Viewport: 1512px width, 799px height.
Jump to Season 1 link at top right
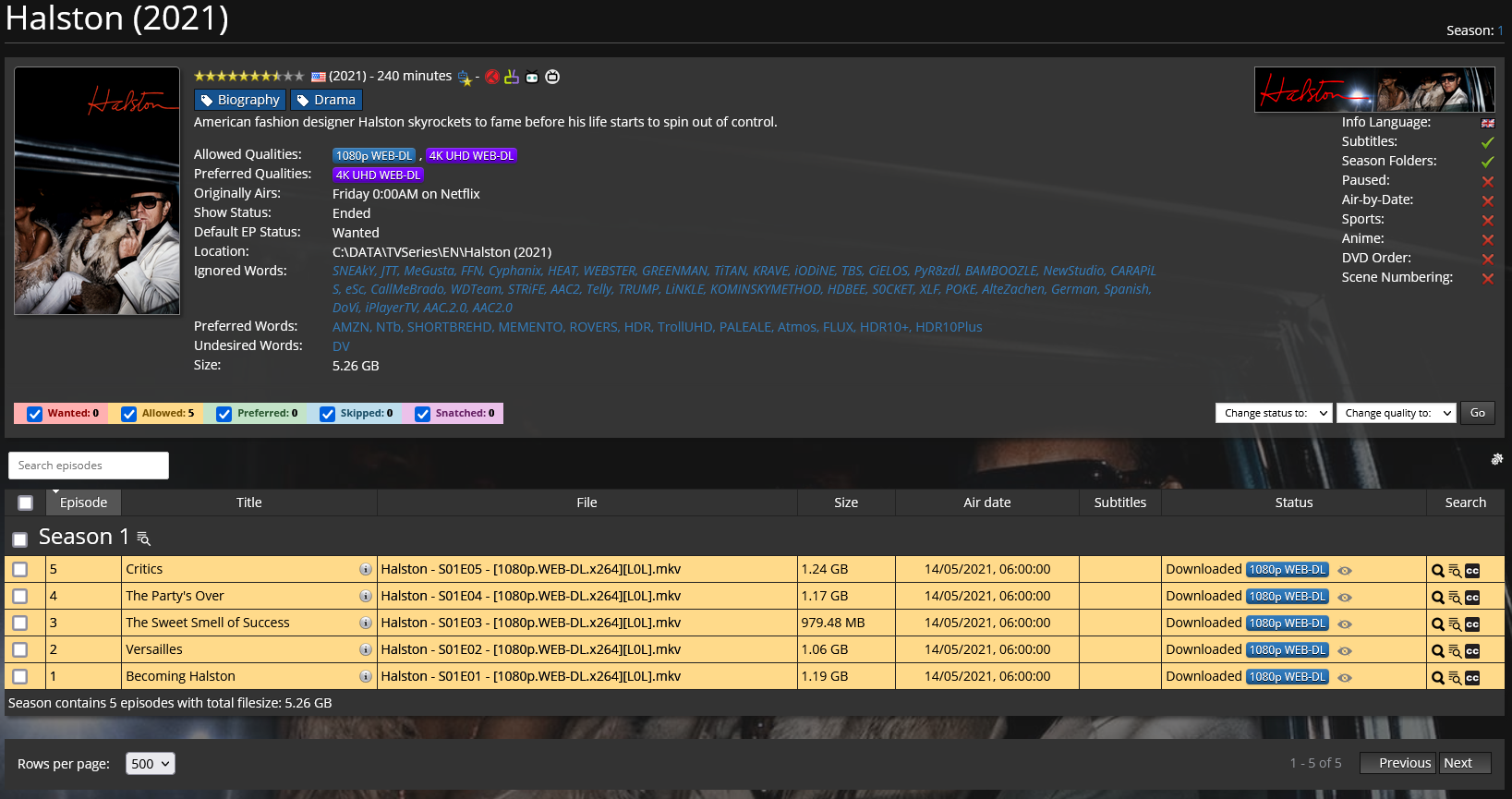1500,30
